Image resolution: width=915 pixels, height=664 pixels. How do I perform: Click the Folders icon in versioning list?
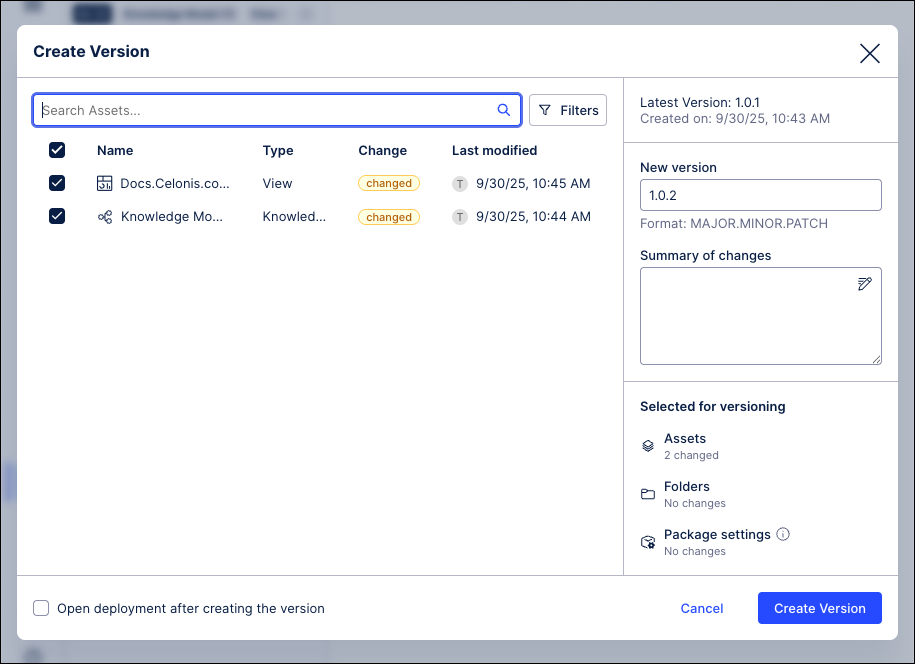tap(648, 494)
